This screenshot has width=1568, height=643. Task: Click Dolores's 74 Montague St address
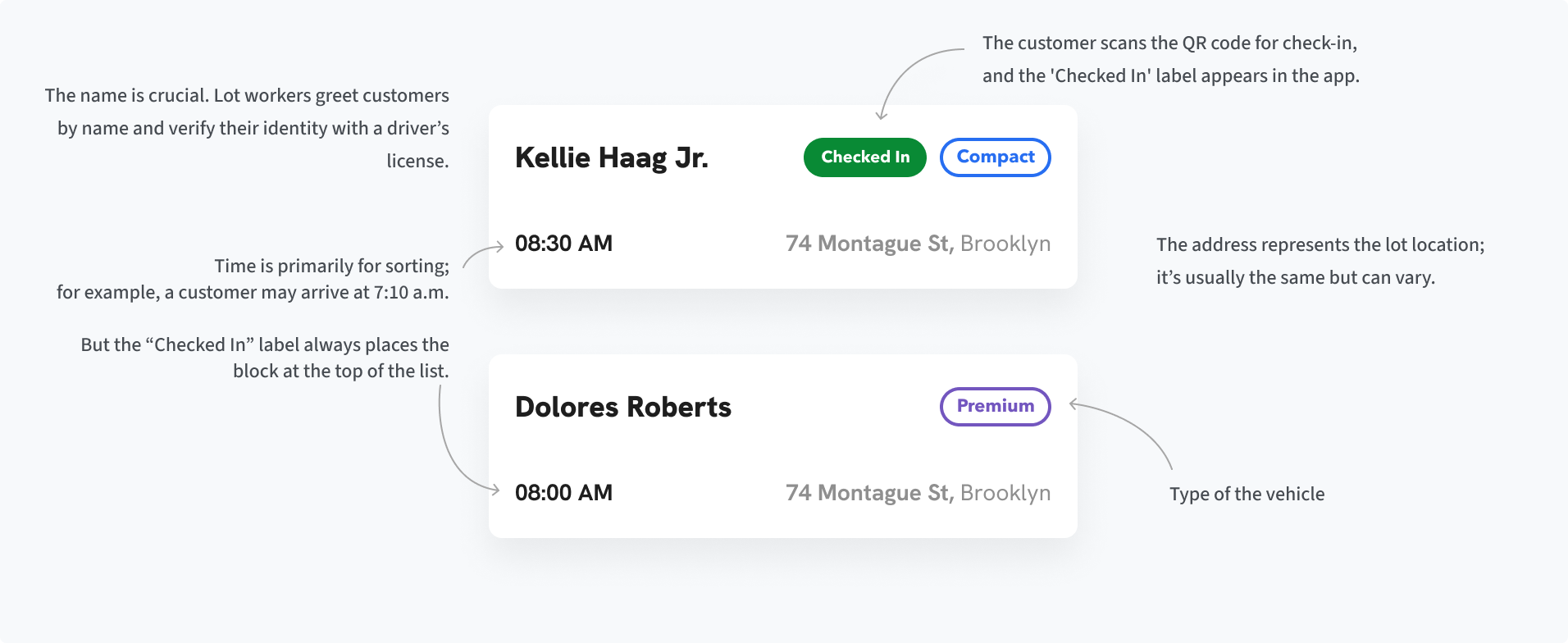click(918, 493)
